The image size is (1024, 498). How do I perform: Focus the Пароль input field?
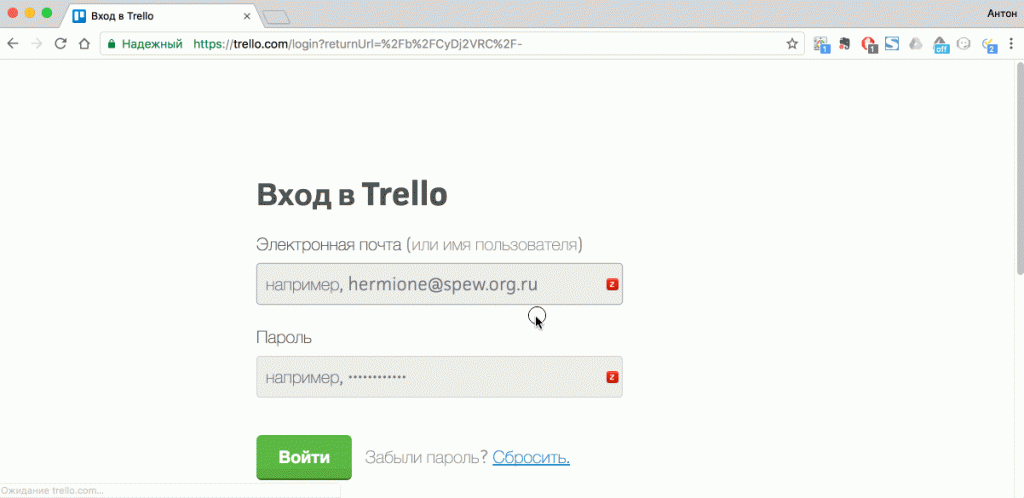tap(439, 377)
